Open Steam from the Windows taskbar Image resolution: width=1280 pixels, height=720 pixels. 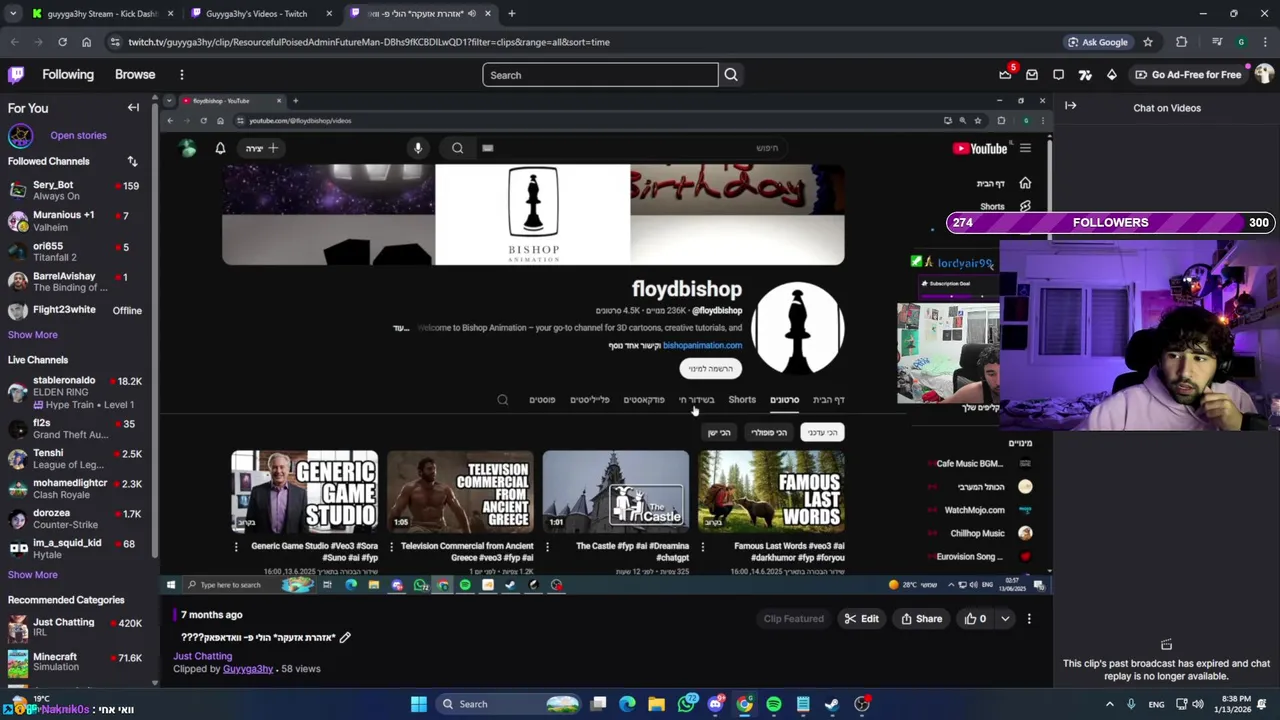coord(832,704)
